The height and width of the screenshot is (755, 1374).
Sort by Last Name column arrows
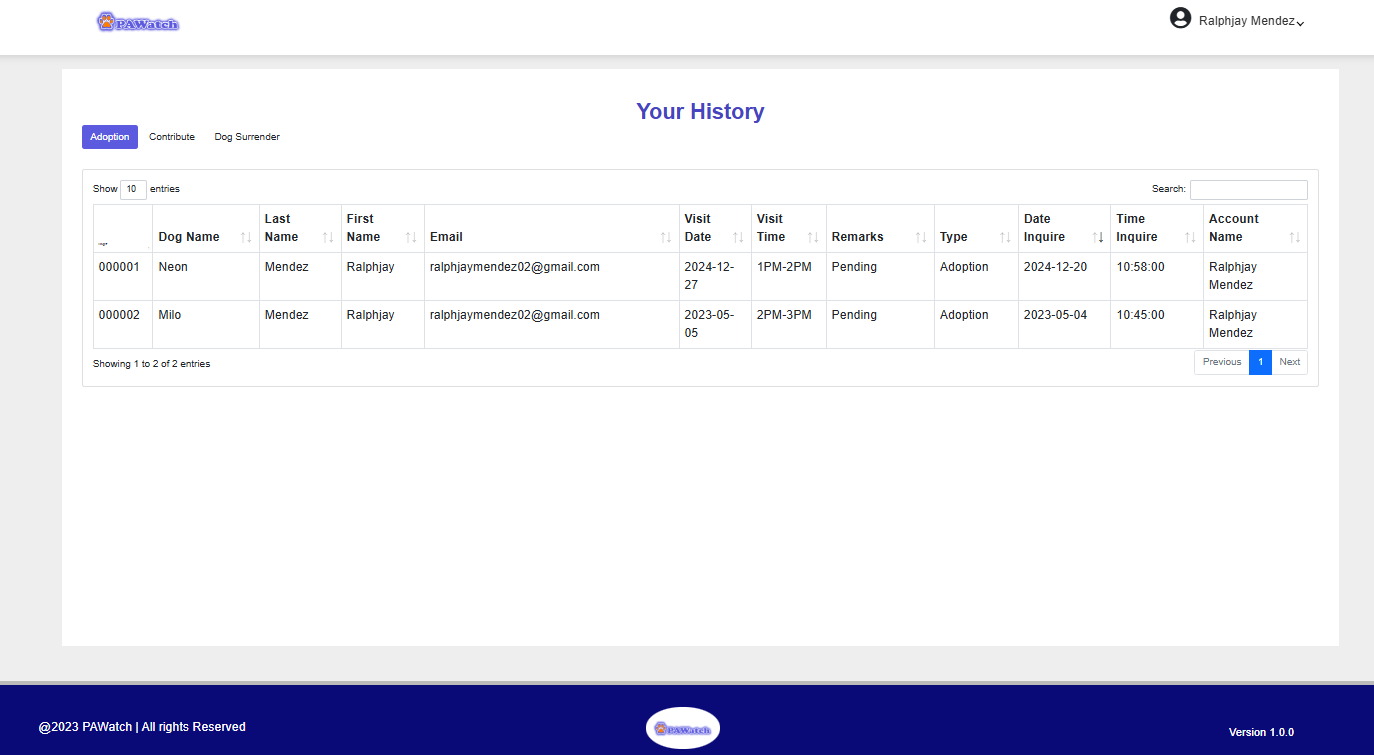coord(328,237)
